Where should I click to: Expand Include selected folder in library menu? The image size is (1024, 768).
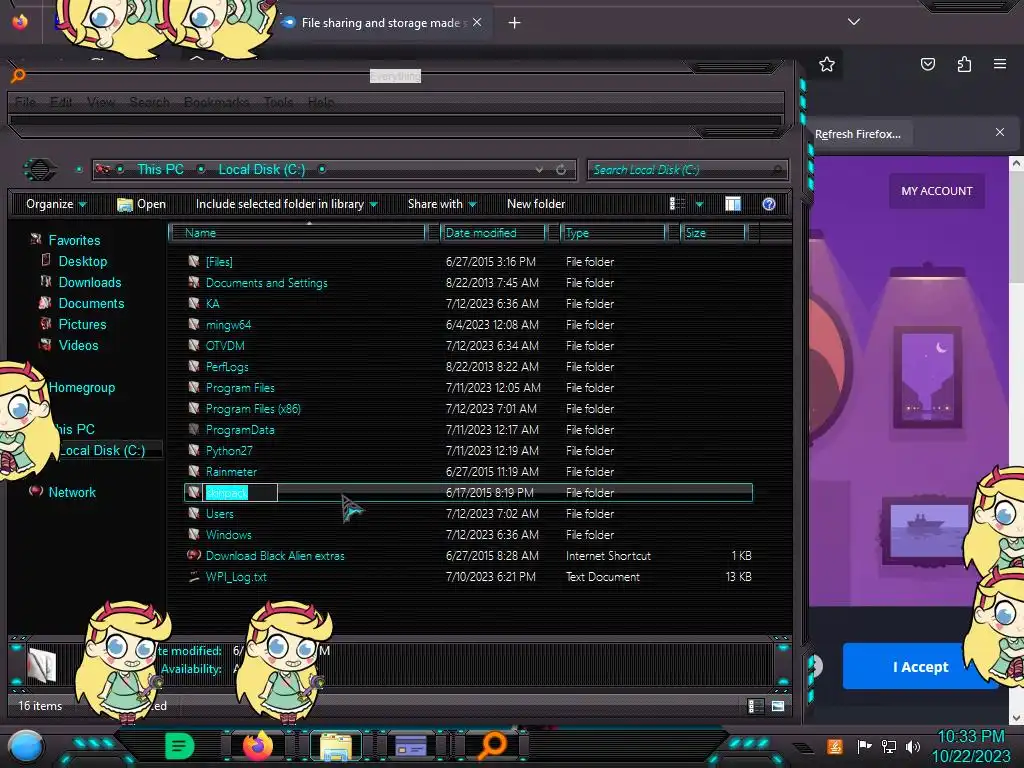pyautogui.click(x=286, y=204)
